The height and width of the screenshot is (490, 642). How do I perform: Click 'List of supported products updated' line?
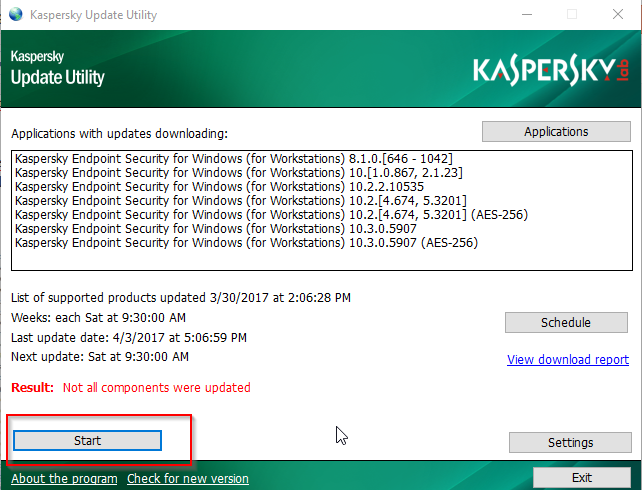181,297
